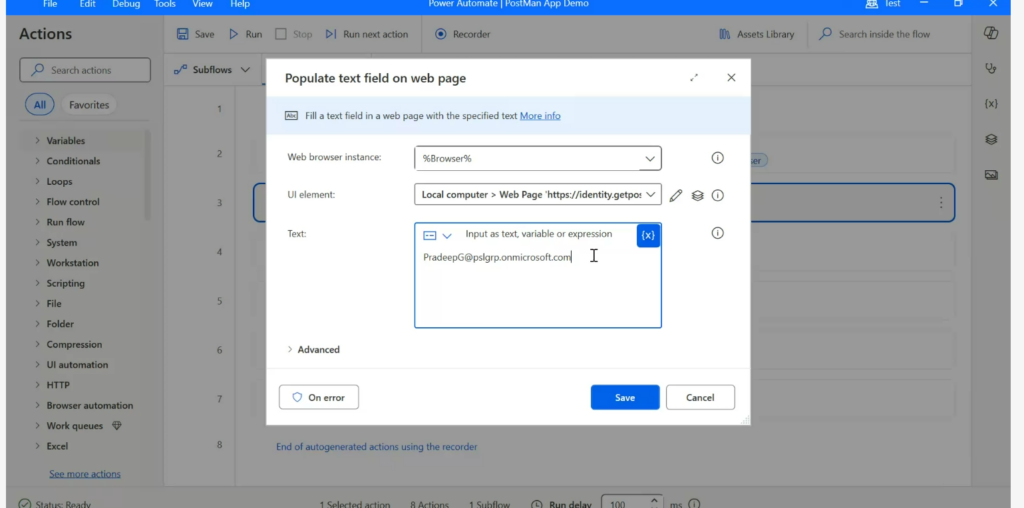Open the text input type dropdown

[x=438, y=236]
